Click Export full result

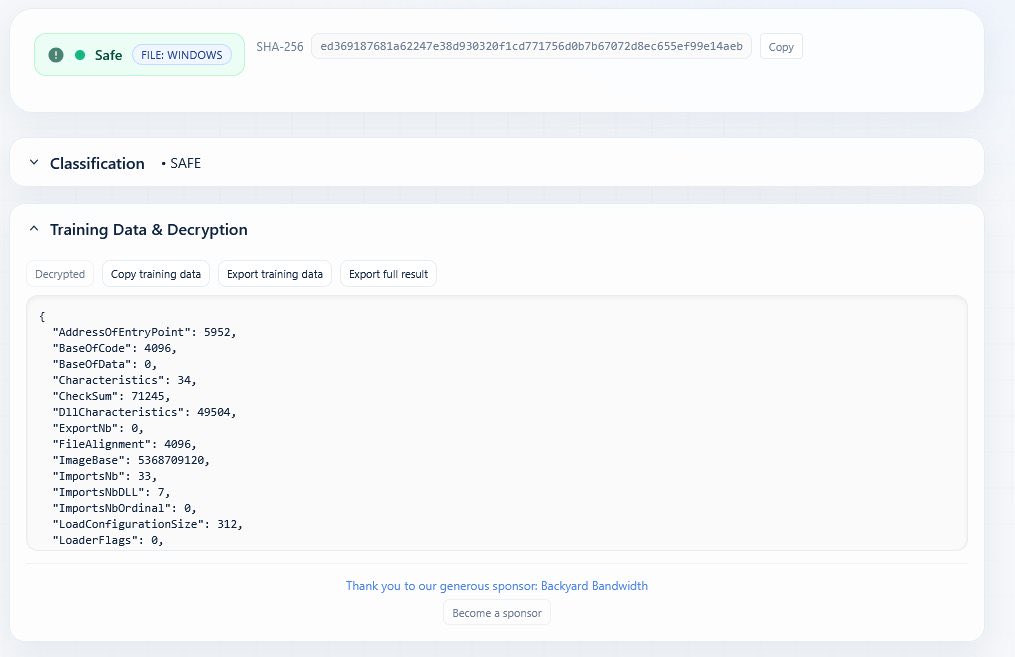pos(388,274)
